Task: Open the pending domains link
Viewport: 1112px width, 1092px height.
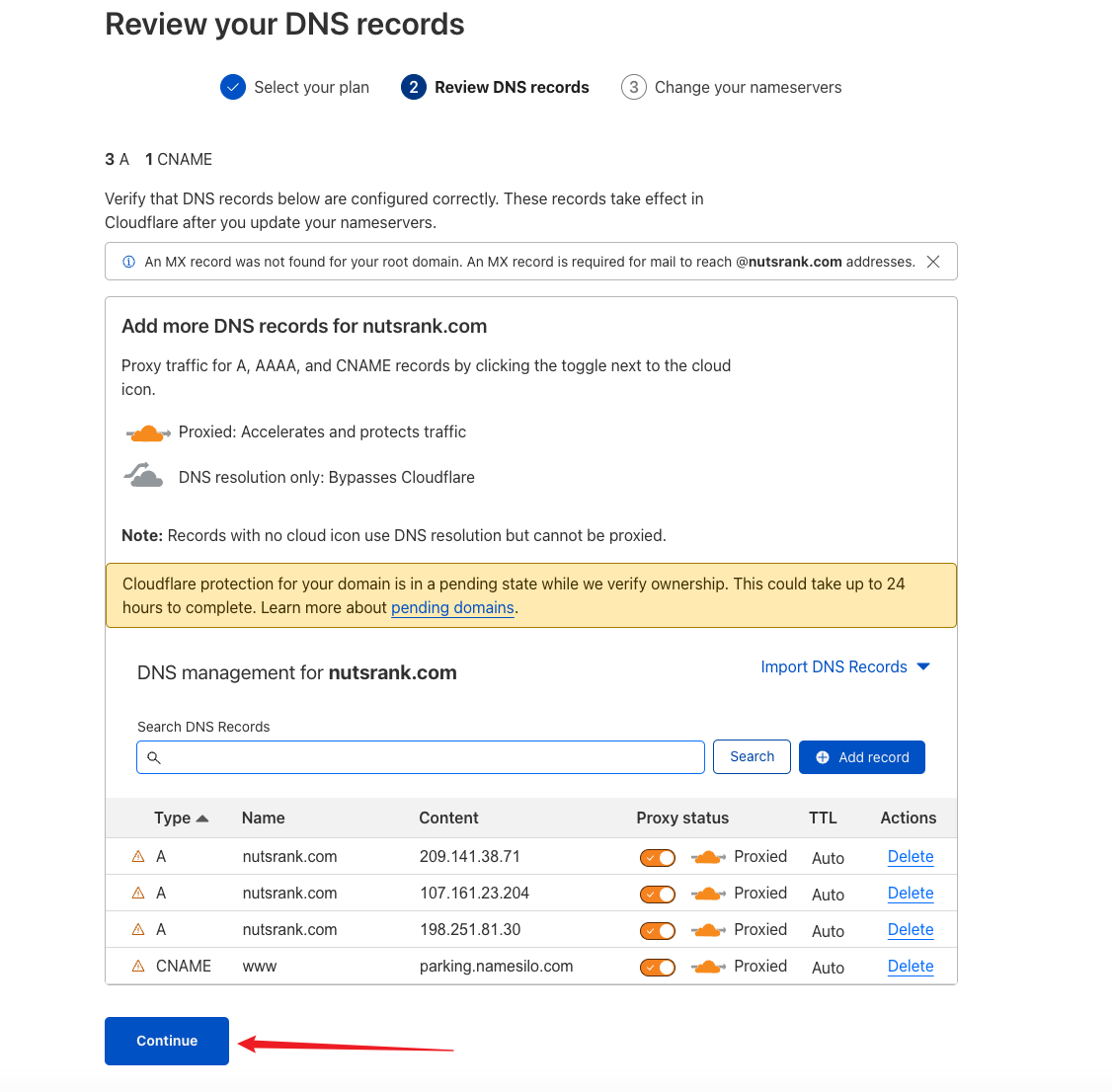Action: click(452, 607)
